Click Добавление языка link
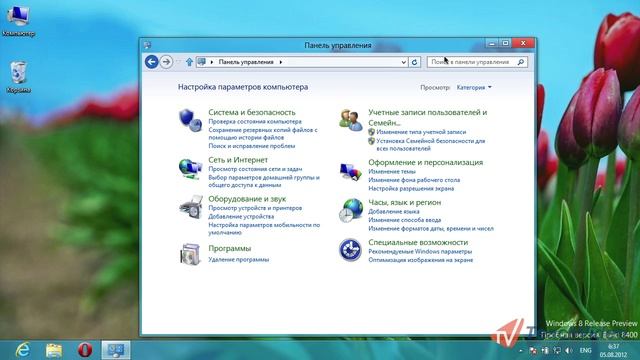The height and width of the screenshot is (360, 640). click(393, 211)
